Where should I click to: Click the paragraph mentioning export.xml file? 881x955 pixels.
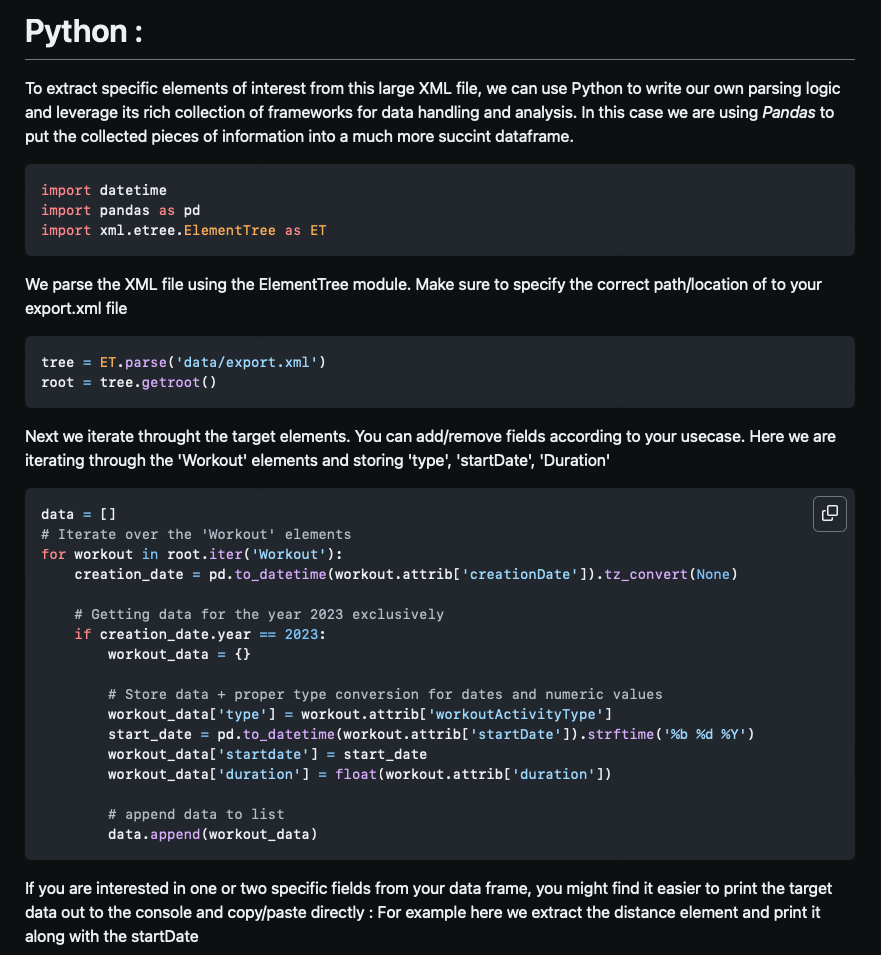point(424,296)
